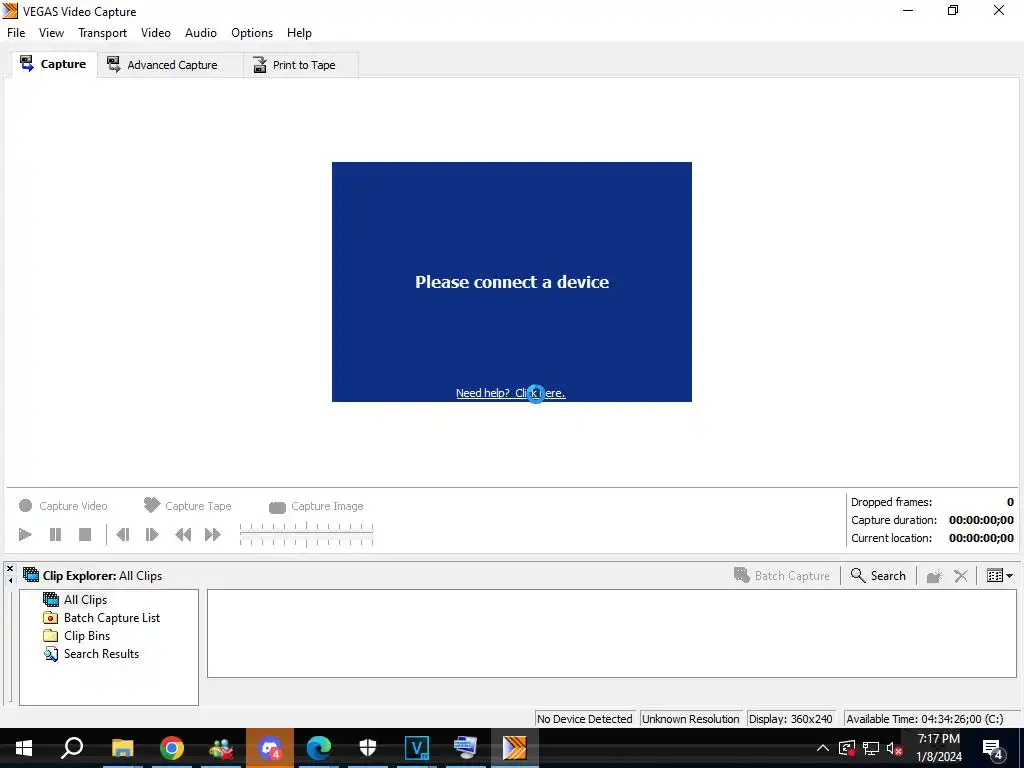Open Google Chrome from the taskbar
This screenshot has width=1024, height=768.
[x=172, y=748]
